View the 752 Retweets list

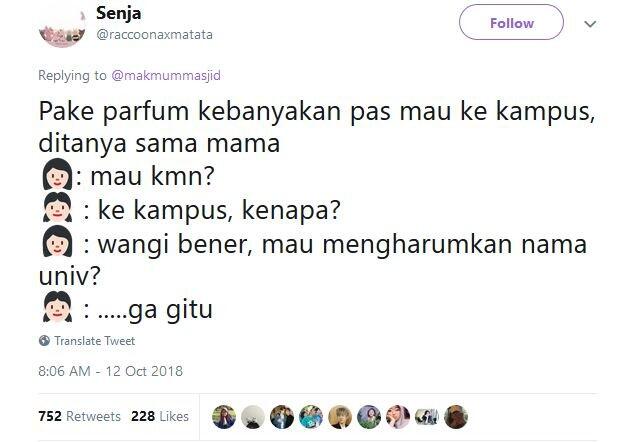(79, 416)
